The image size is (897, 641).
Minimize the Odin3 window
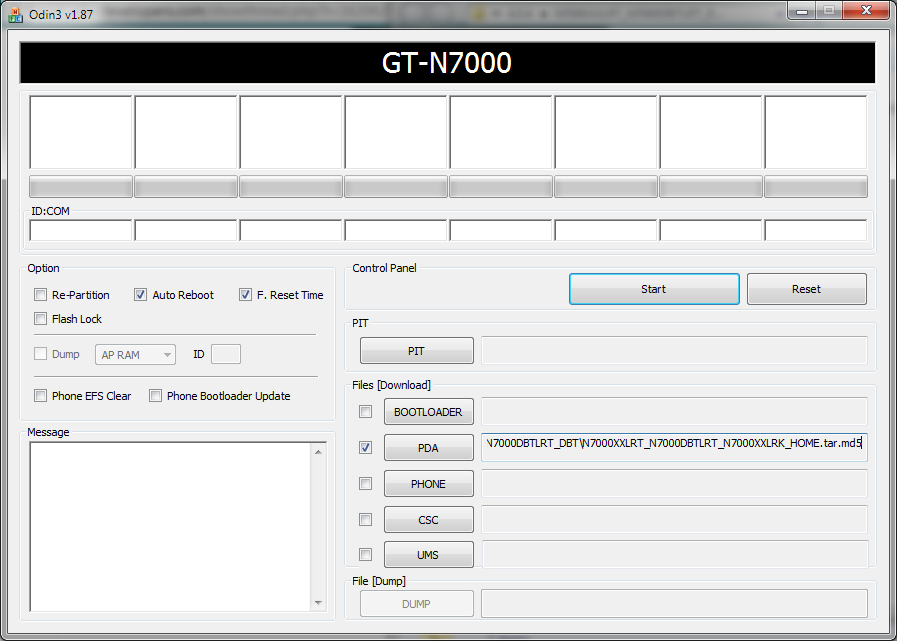click(x=802, y=10)
